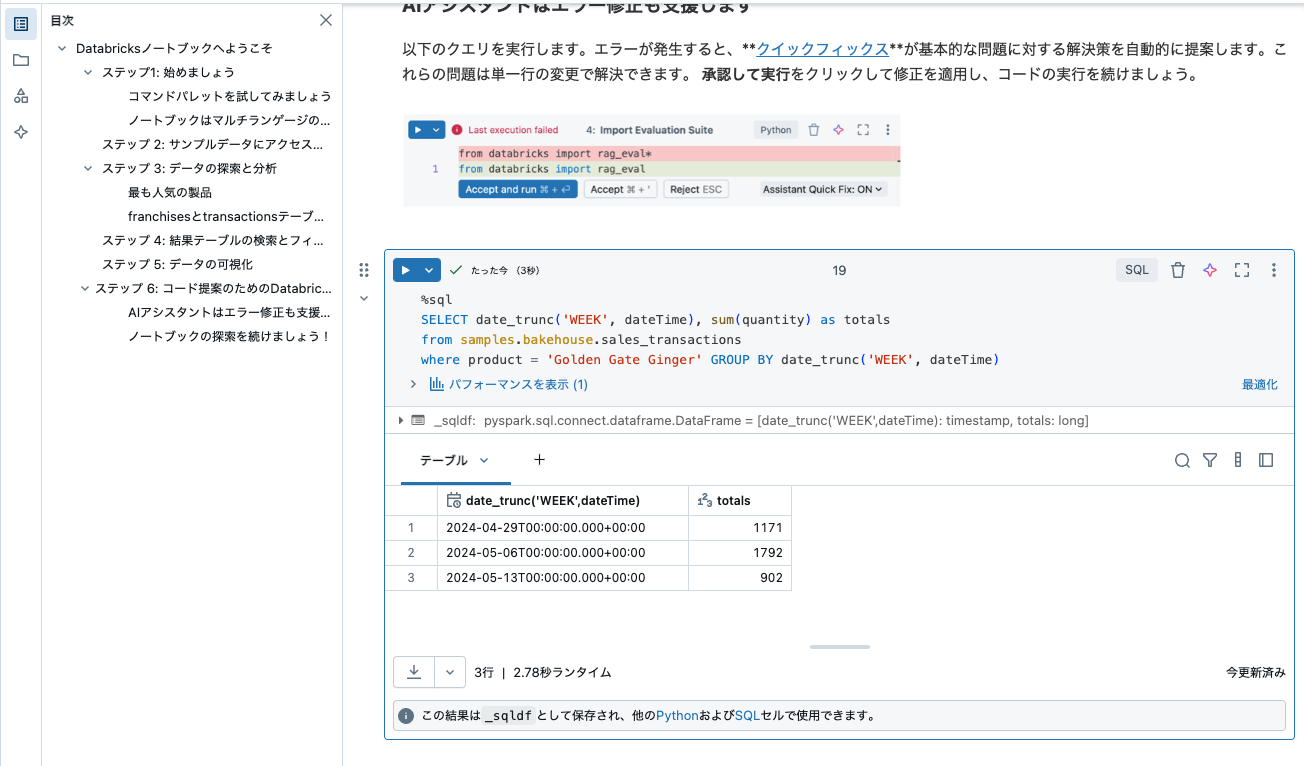Change the cell language via the SQL badge
This screenshot has width=1304, height=766.
(x=1137, y=269)
